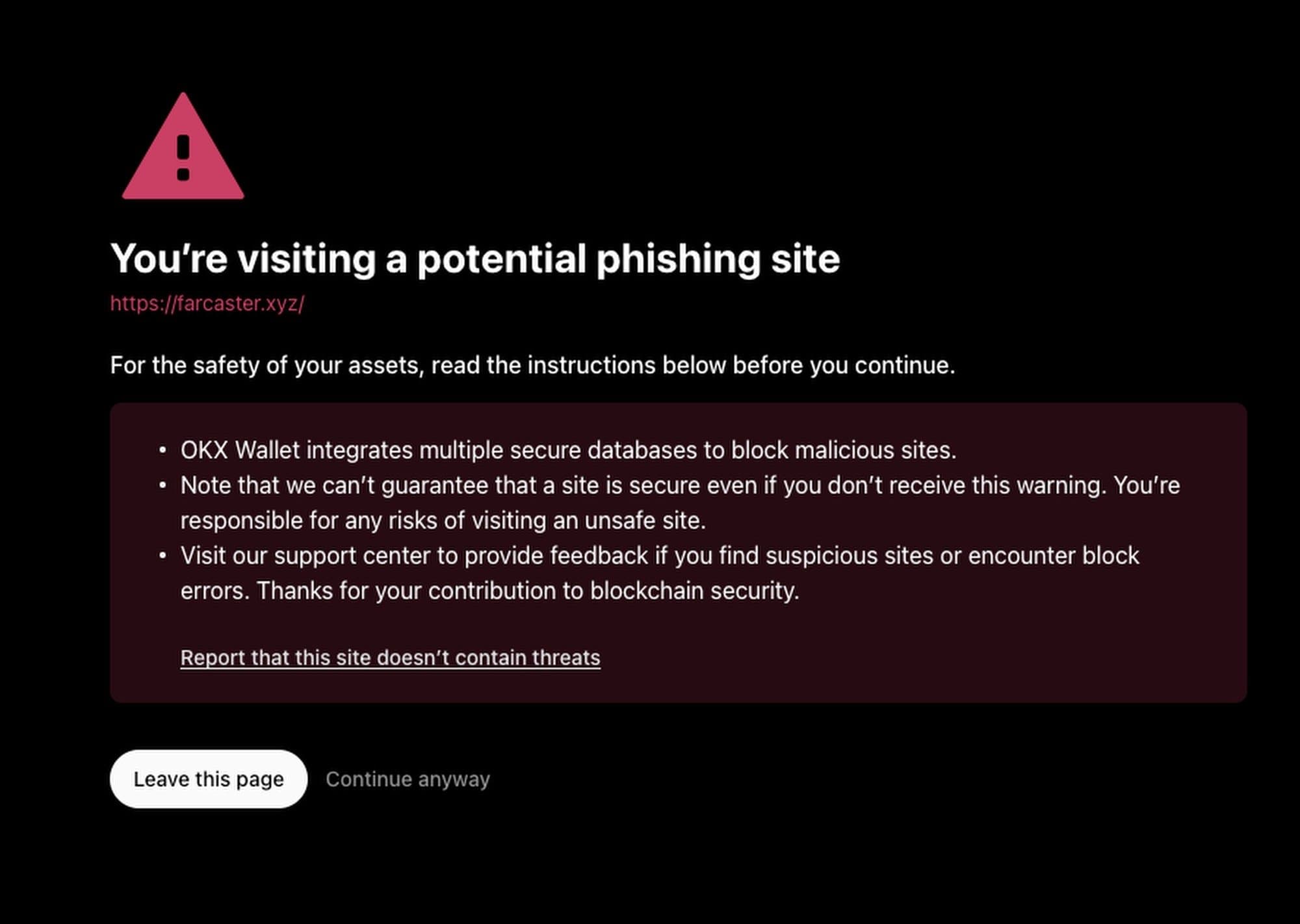
Task: Click the can't guarantee site is secure line
Action: (680, 485)
